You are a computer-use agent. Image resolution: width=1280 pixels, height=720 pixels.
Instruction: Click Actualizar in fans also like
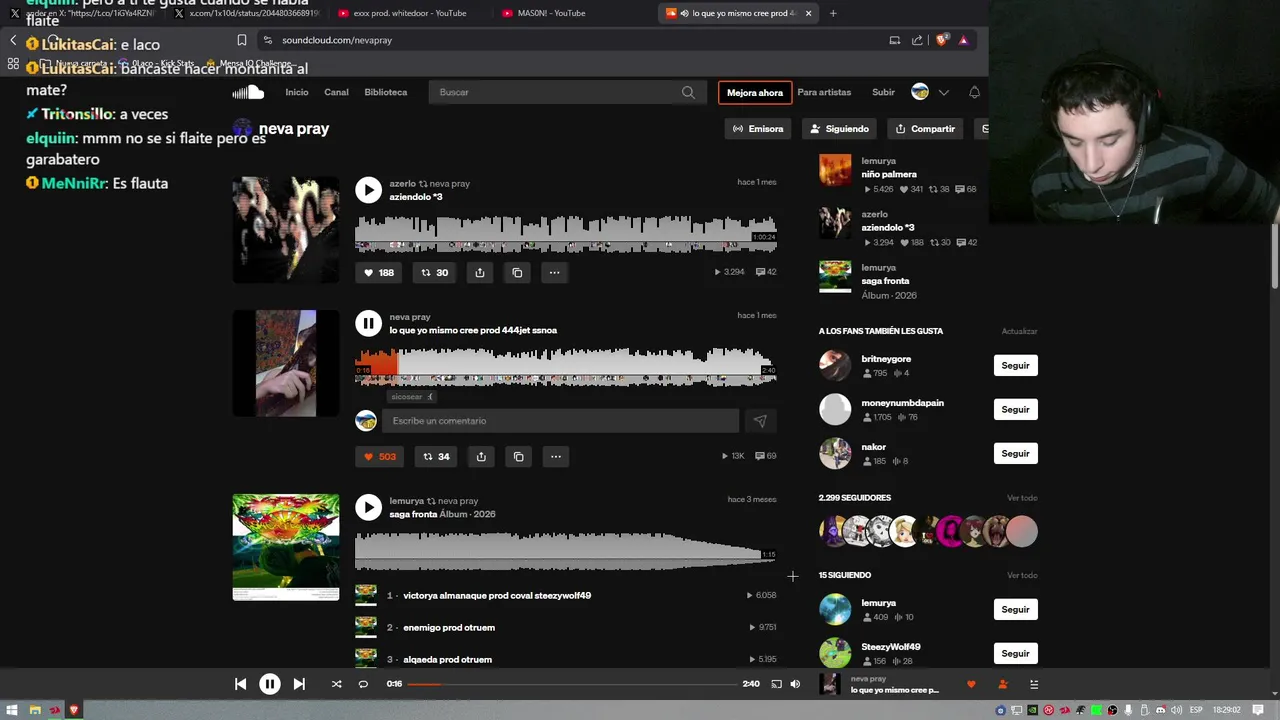1019,331
